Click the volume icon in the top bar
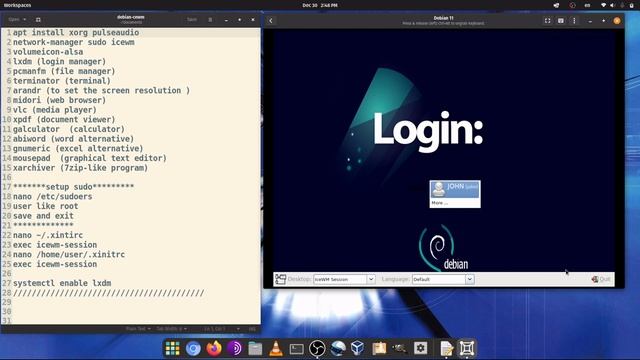This screenshot has height=360, width=640. [612, 5]
